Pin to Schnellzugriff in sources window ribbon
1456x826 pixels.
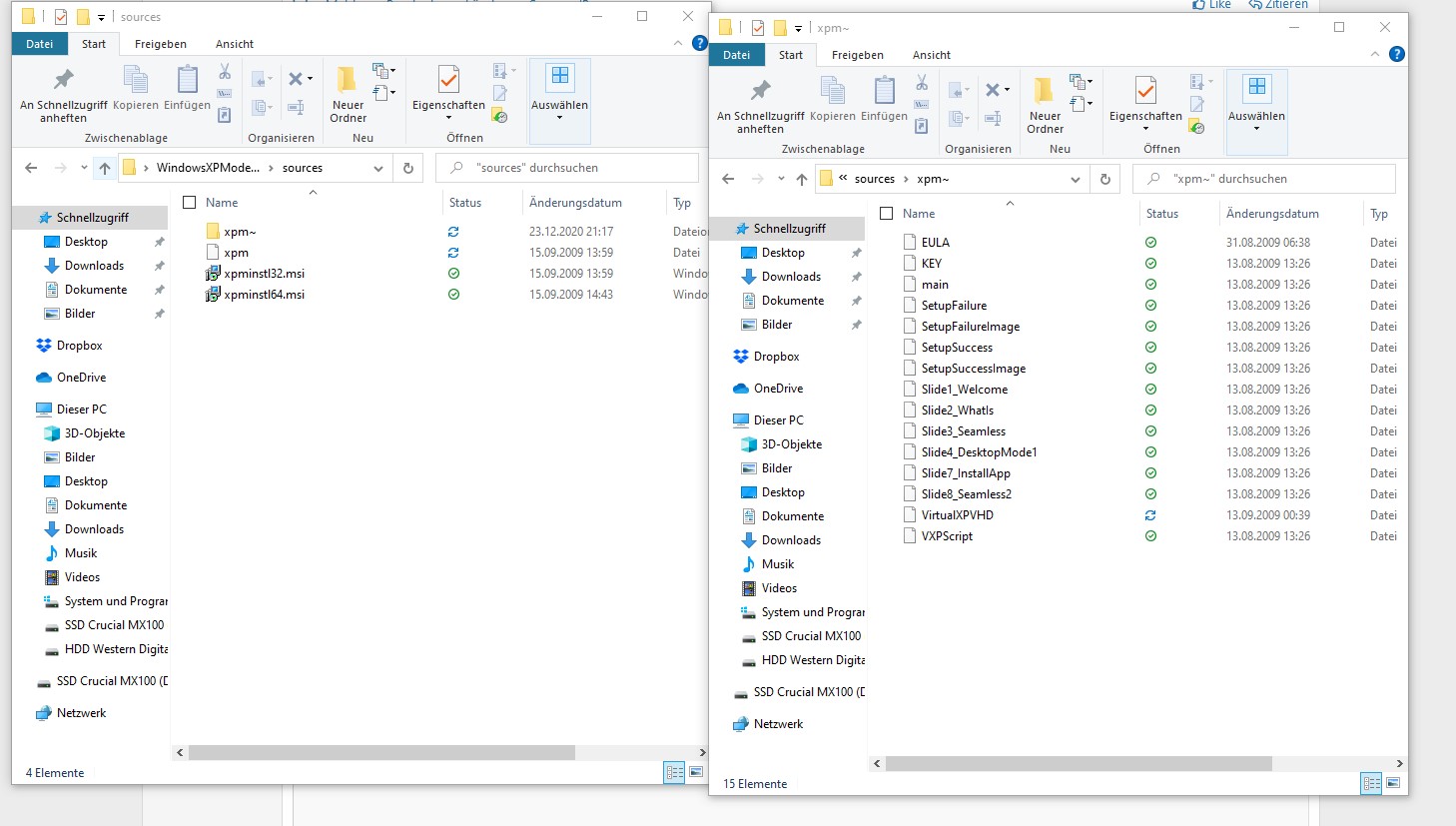[63, 95]
